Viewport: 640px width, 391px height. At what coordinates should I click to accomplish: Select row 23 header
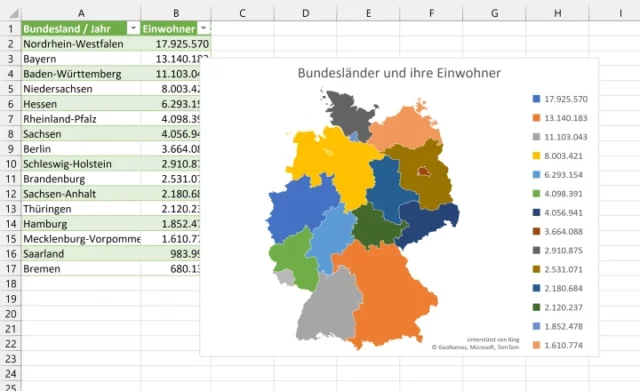[x=11, y=359]
